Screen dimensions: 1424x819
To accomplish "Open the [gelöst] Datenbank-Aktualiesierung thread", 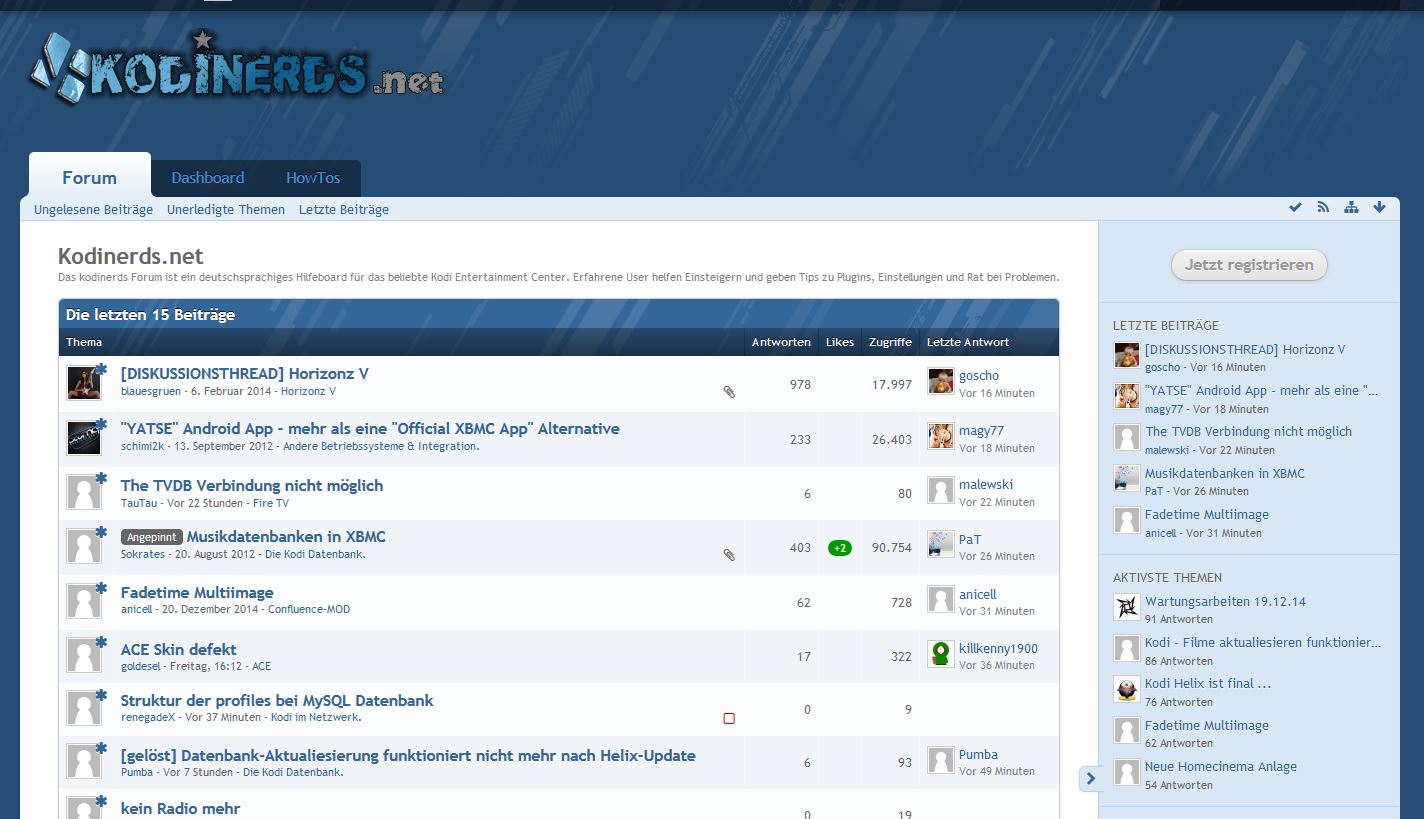I will click(408, 756).
